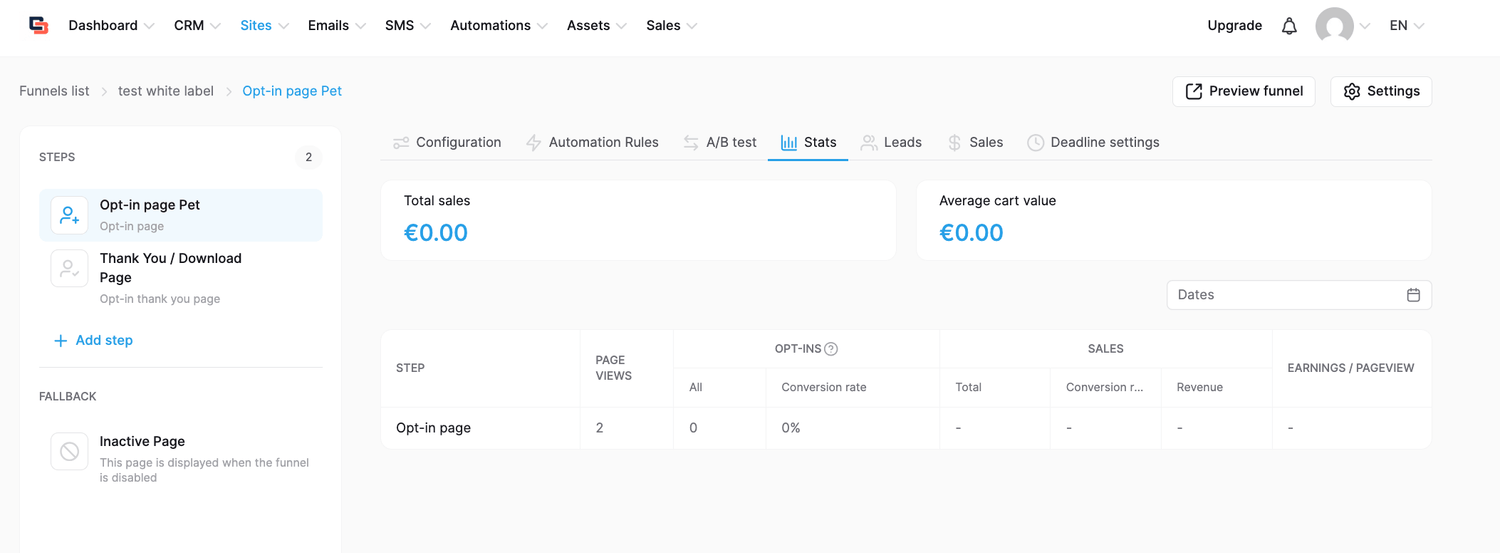Click the Configuration tab sliders icon
The height and width of the screenshot is (553, 1500).
click(x=401, y=143)
